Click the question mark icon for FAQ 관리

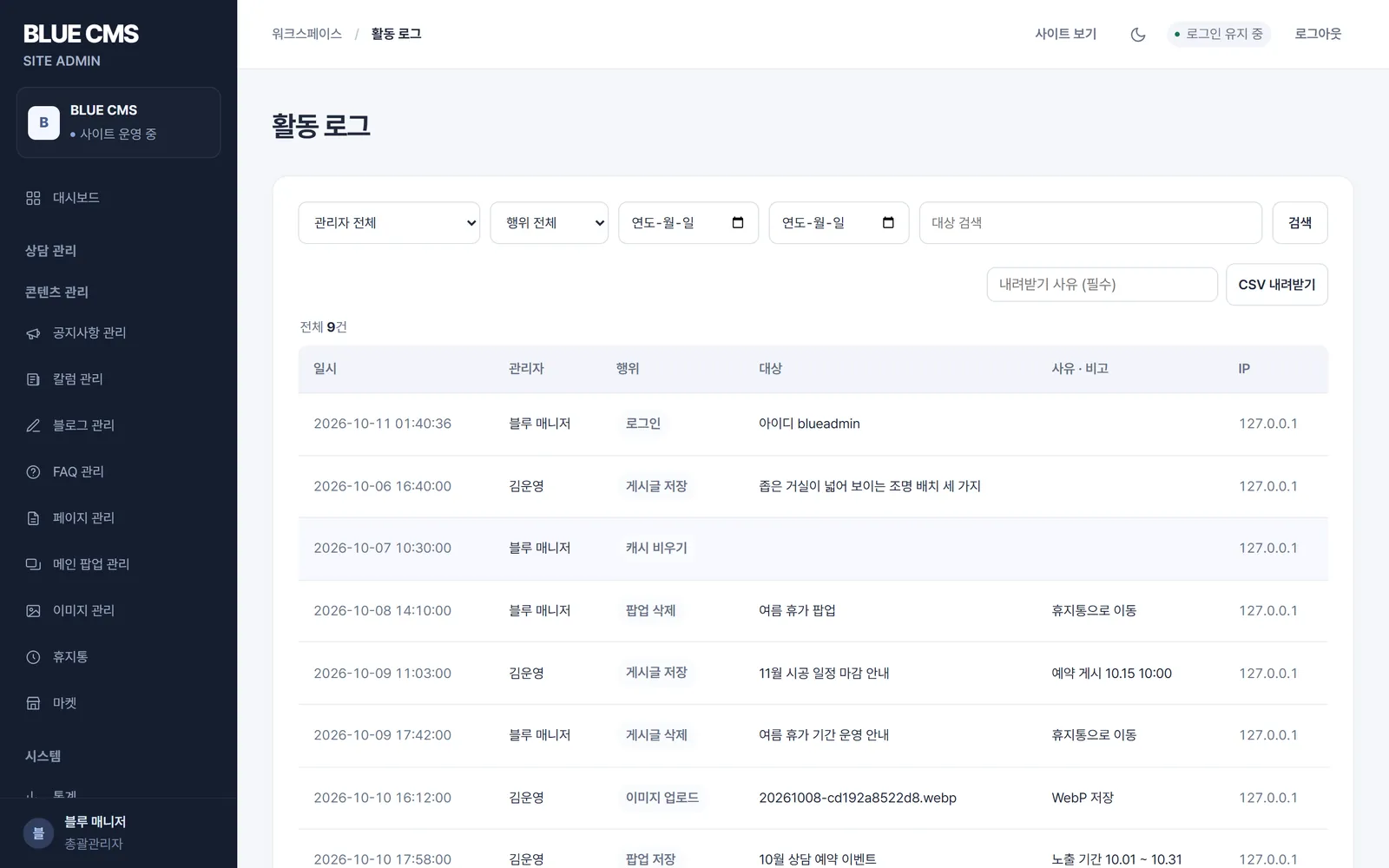tap(33, 472)
